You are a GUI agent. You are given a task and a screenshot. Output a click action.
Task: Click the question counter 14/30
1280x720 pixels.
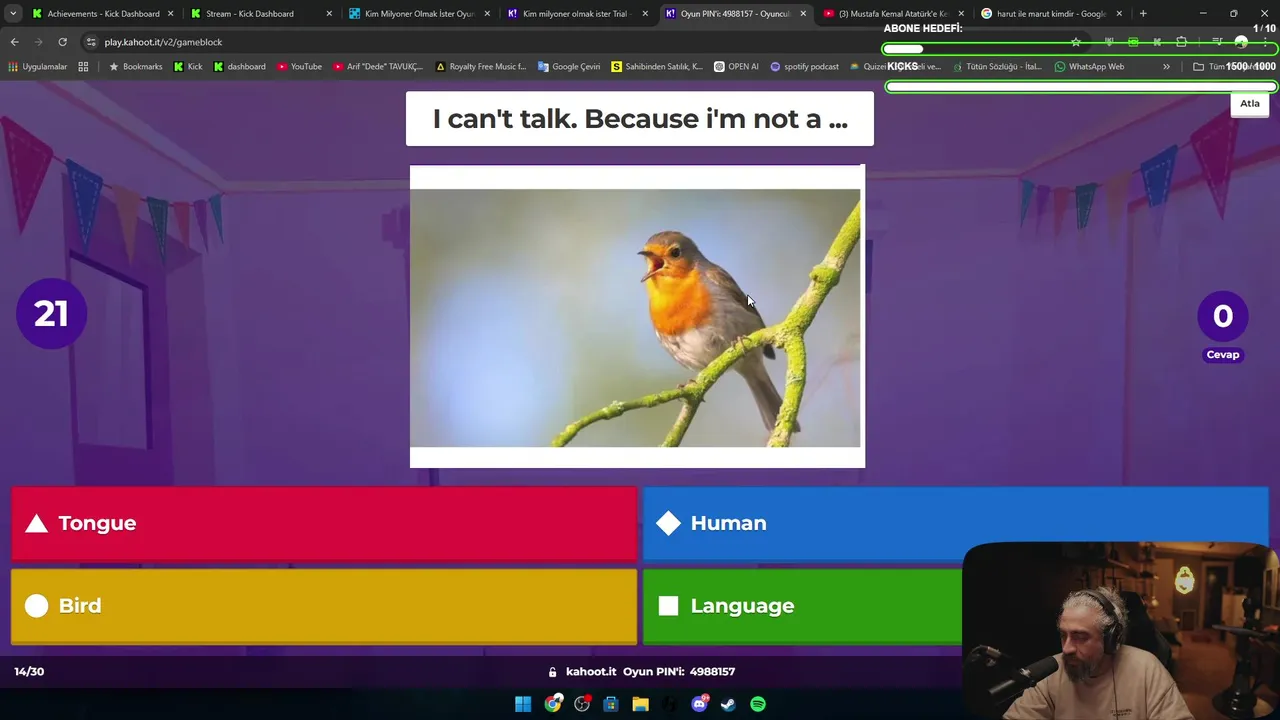click(29, 672)
